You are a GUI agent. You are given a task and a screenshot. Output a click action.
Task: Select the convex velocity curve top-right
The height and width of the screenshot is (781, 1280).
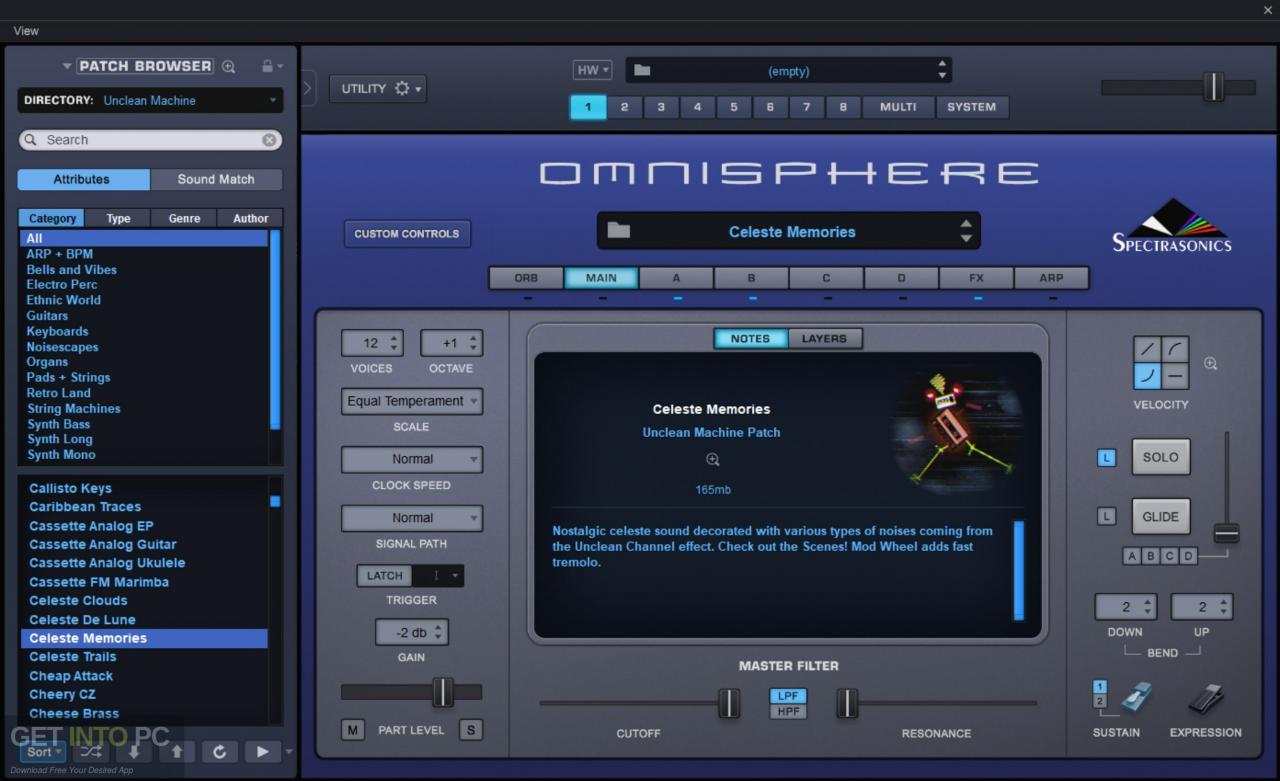[1175, 350]
